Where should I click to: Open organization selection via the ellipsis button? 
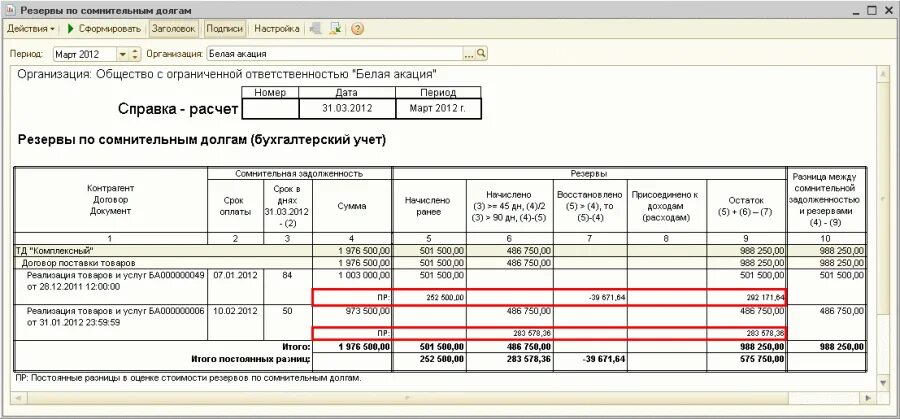click(470, 54)
